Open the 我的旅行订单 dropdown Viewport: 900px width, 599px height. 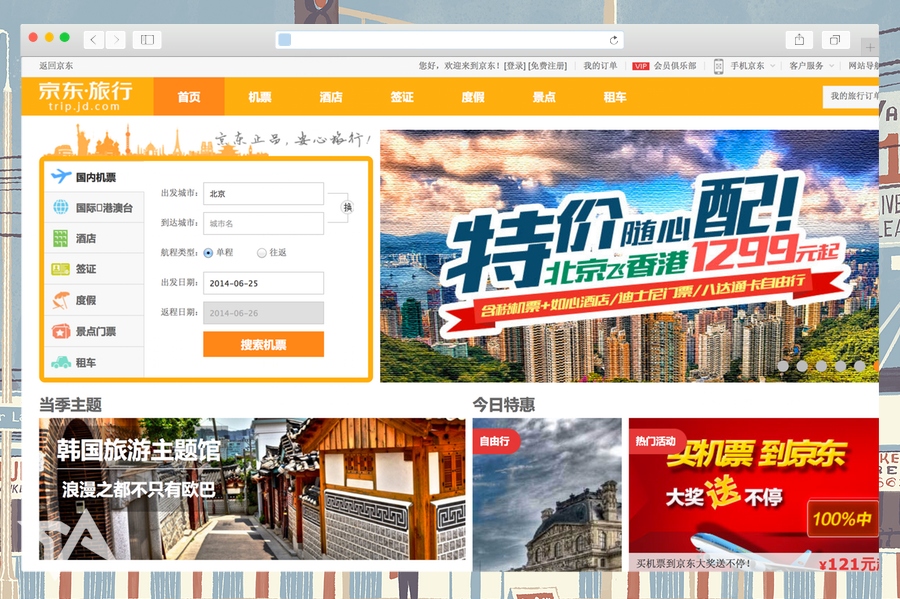pos(851,96)
